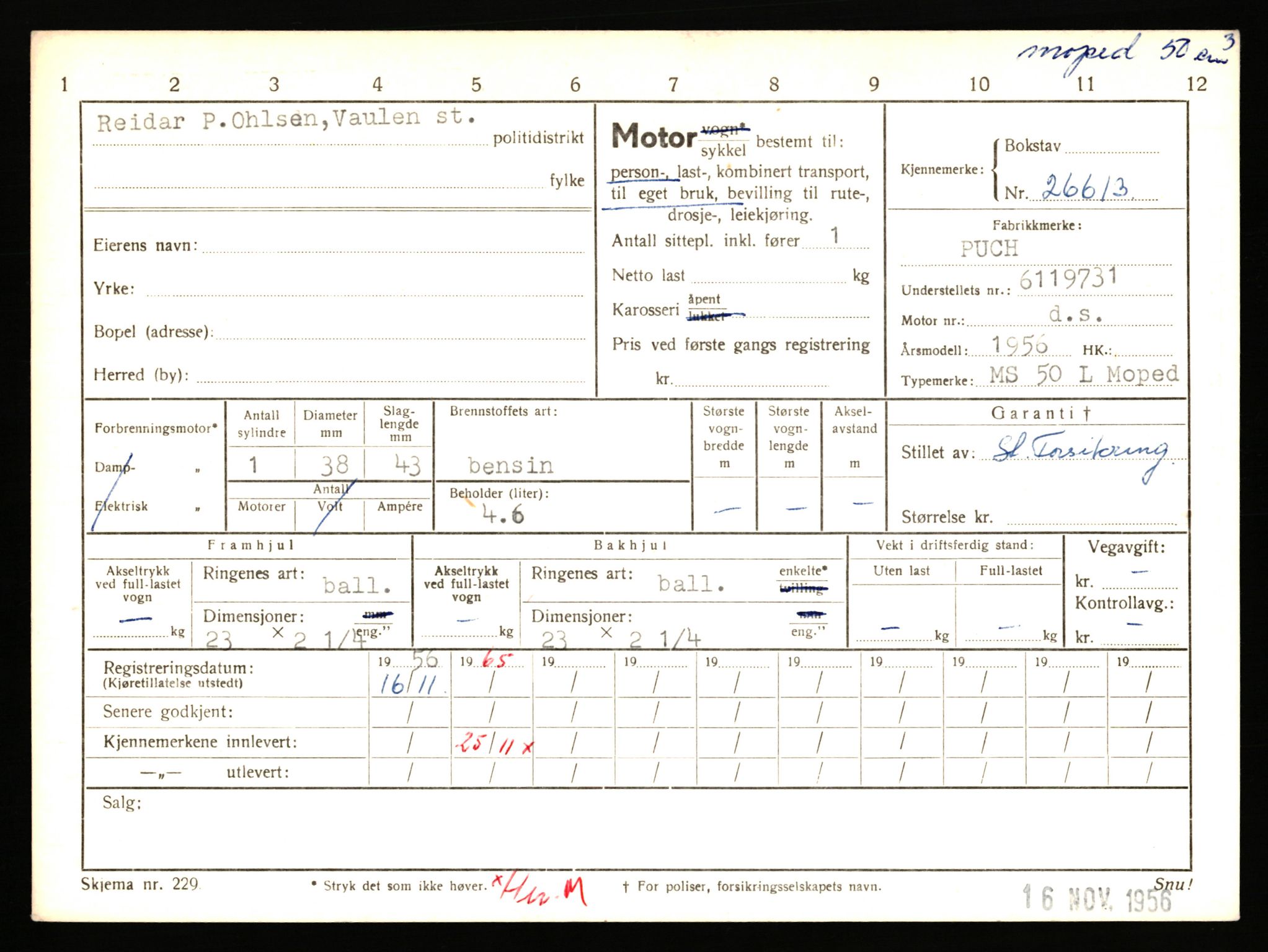Image resolution: width=1268 pixels, height=952 pixels.
Task: Click the 'Salg:' label
Action: pyautogui.click(x=122, y=803)
